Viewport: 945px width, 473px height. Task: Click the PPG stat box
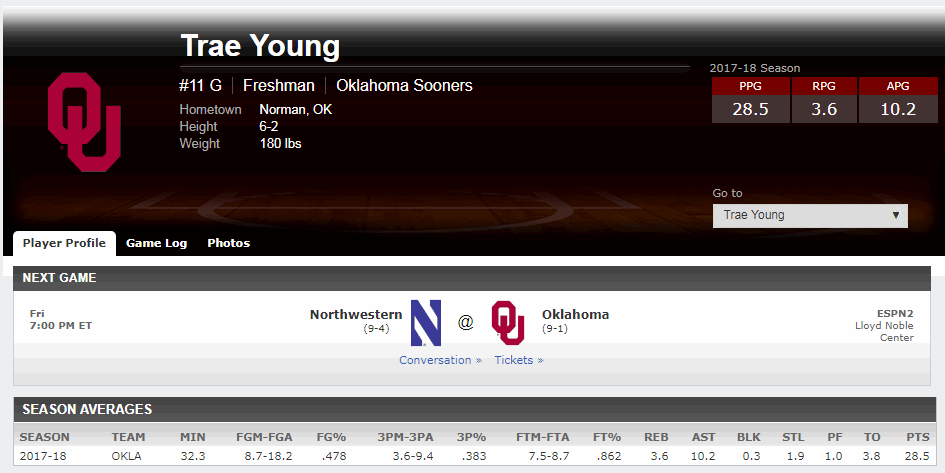(750, 100)
